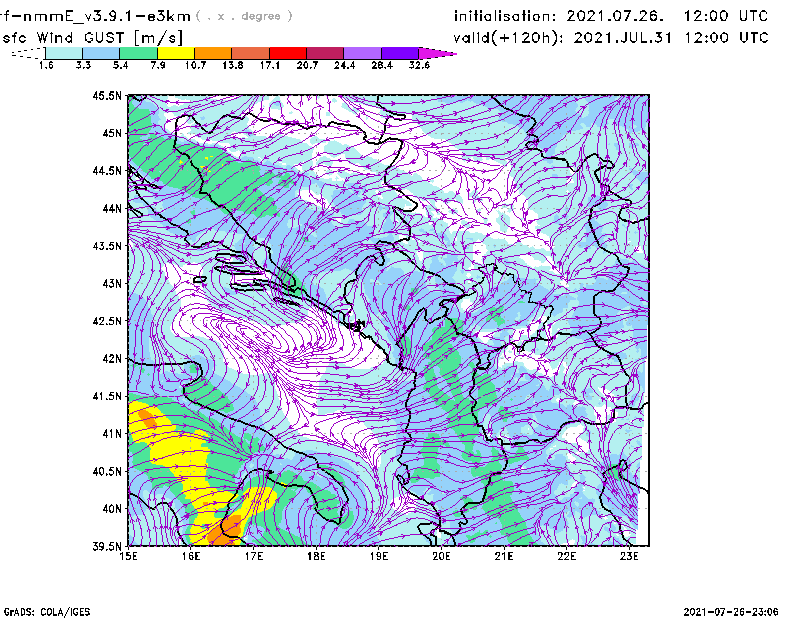Click the 21E longitude label
This screenshot has height=618, width=800.
pos(504,556)
